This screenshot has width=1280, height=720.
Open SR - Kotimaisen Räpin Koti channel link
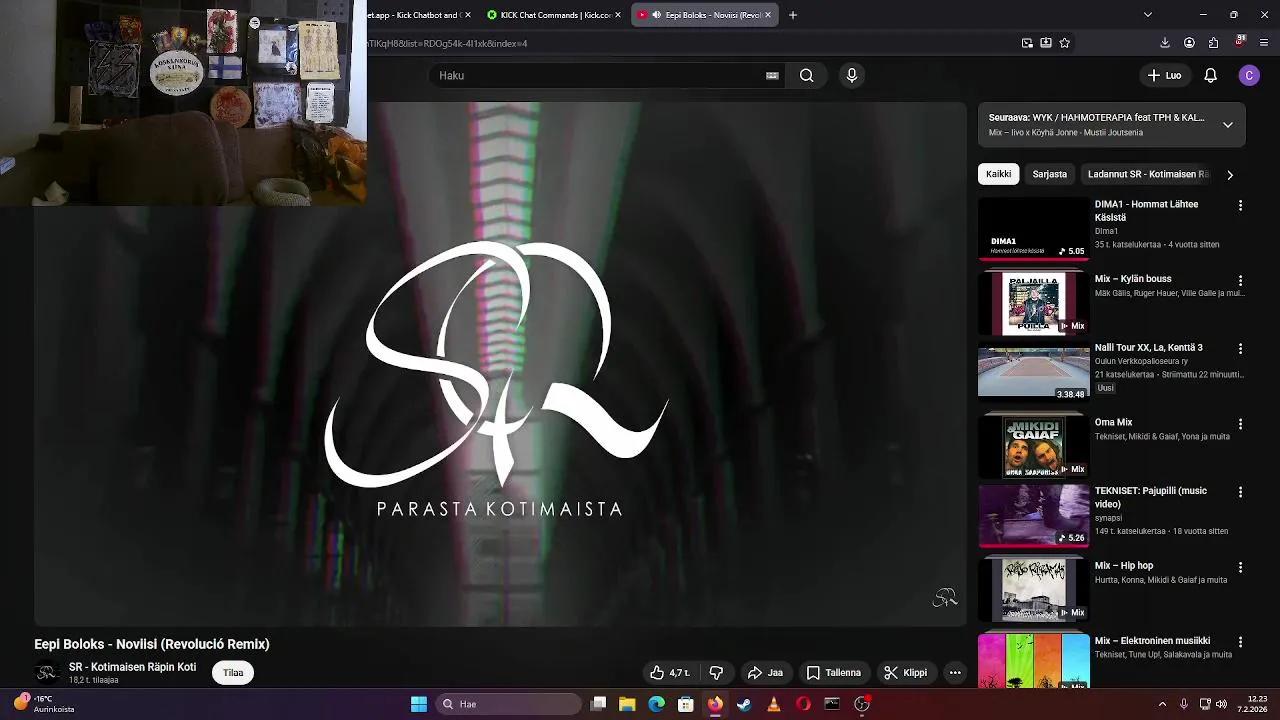132,666
